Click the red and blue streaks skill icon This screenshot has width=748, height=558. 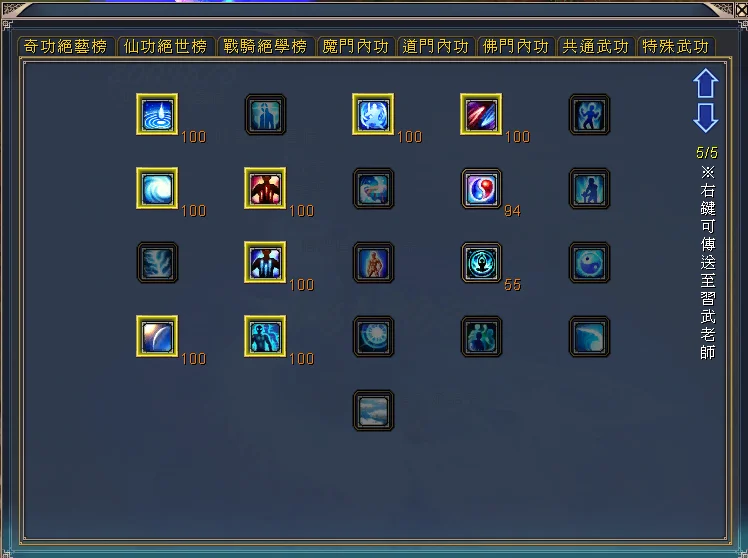[481, 114]
